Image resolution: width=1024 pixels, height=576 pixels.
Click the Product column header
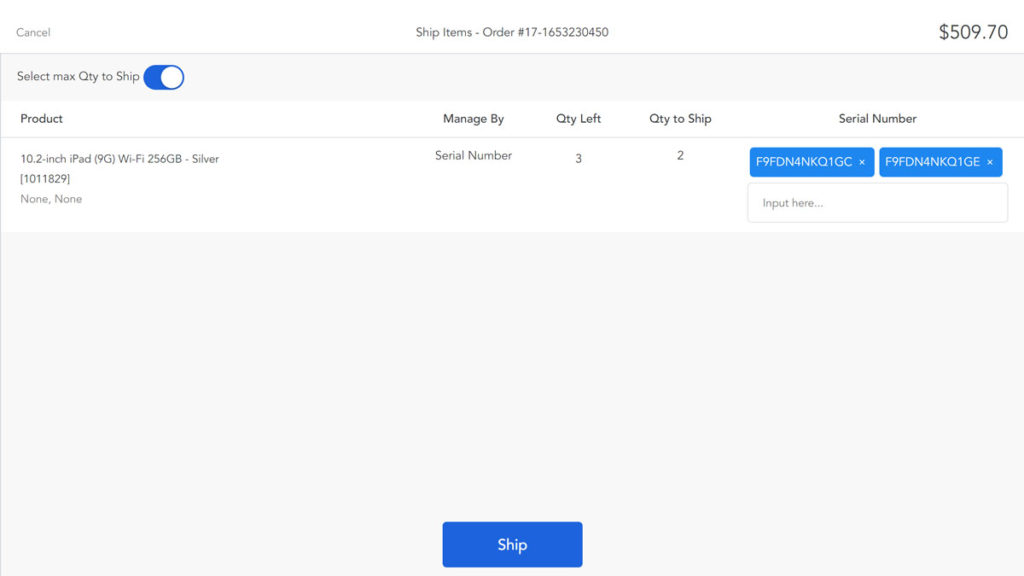point(41,118)
